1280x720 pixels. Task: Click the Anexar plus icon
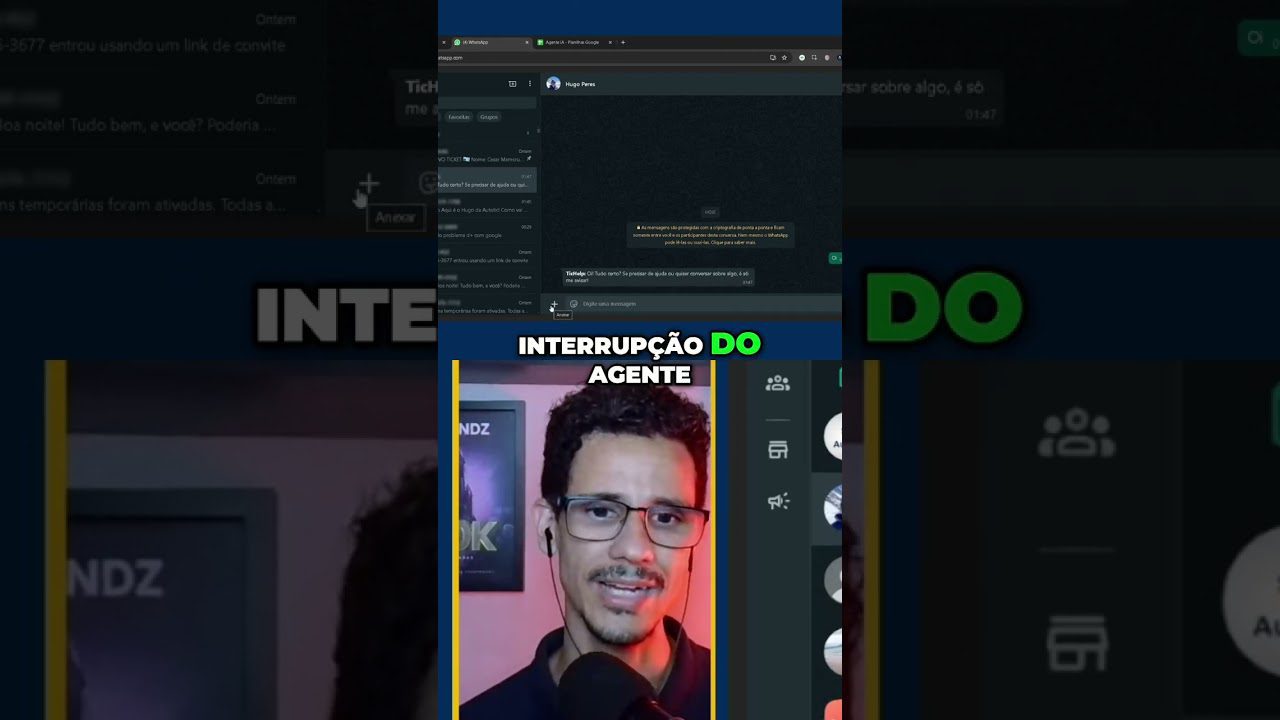pos(554,303)
